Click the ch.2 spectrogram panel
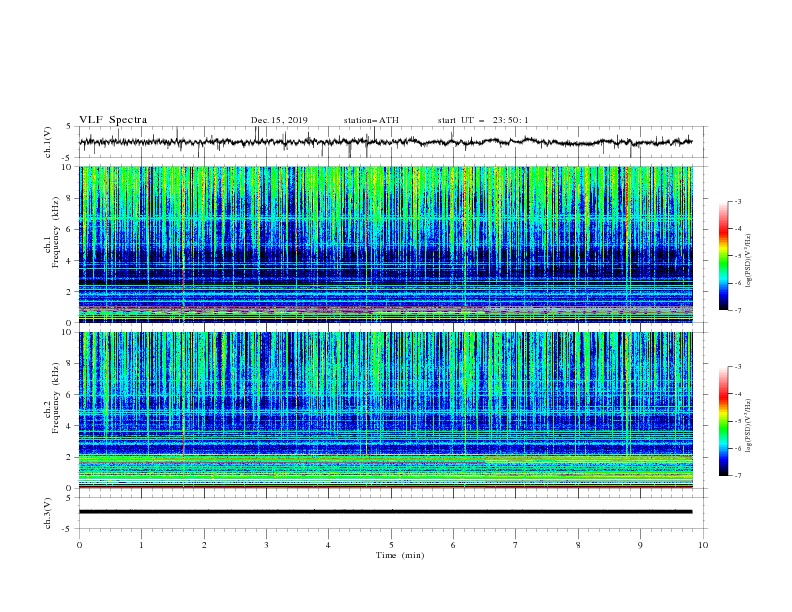This screenshot has width=792, height=612. click(x=386, y=410)
